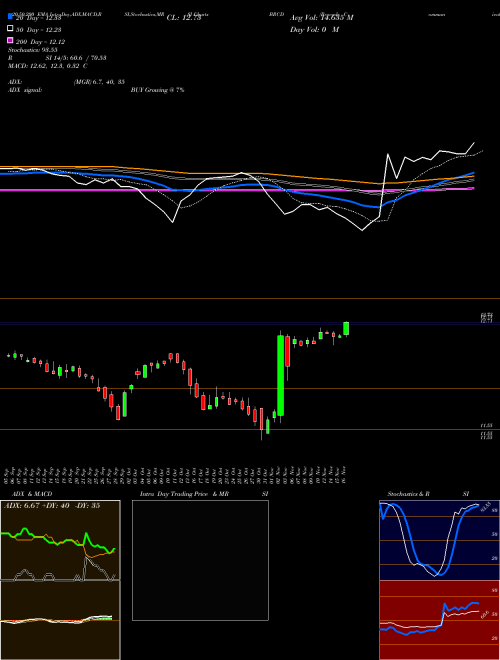500x660 pixels.
Task: Click the red RSI mini chart
Action: tap(439, 620)
